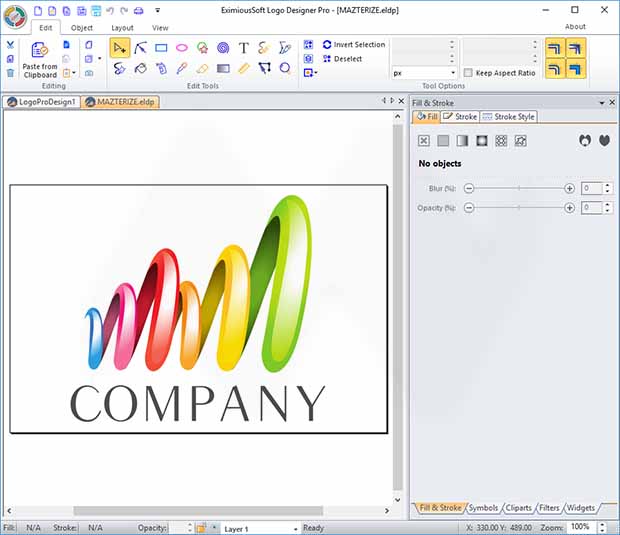Select the Zoom magnifier tool

[285, 68]
